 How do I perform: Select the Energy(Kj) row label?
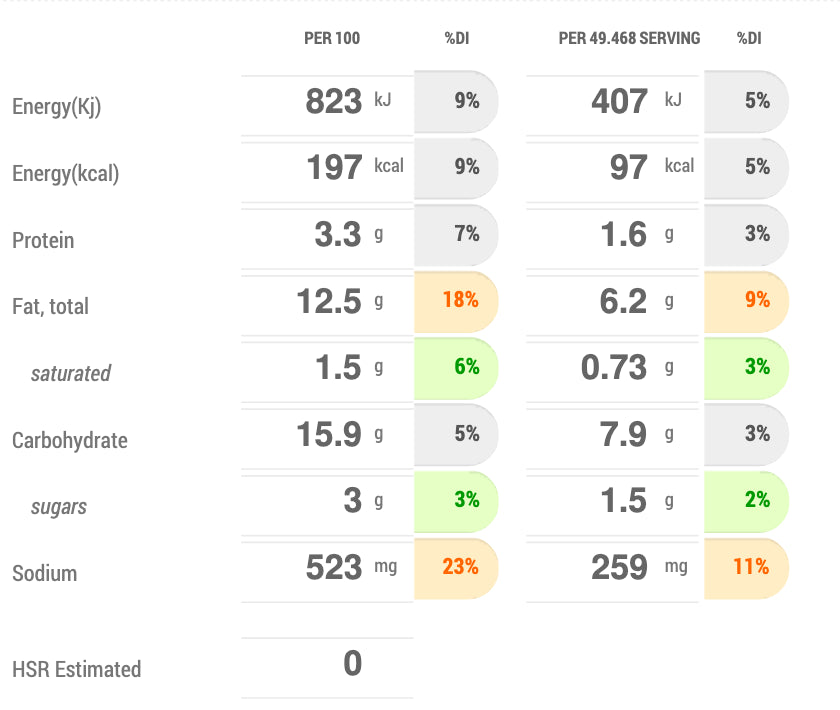click(56, 107)
